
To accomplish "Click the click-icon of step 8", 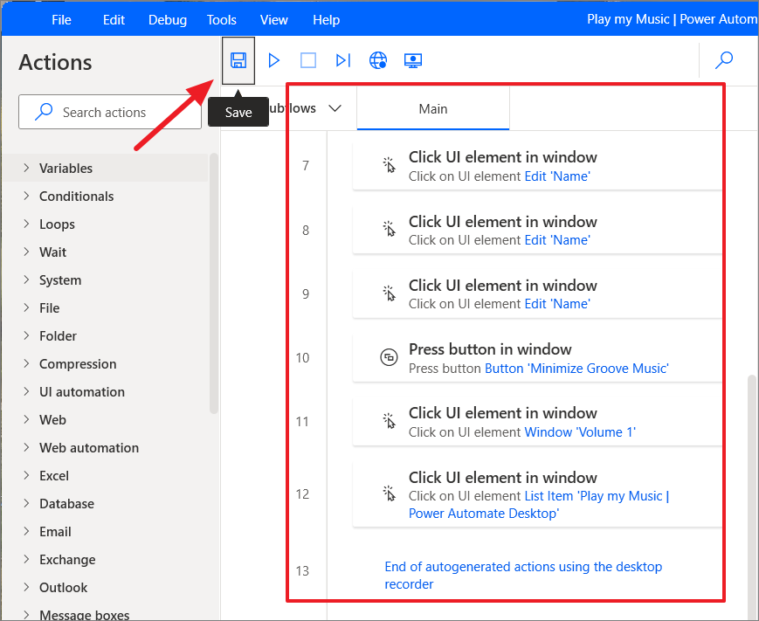I will click(x=389, y=229).
